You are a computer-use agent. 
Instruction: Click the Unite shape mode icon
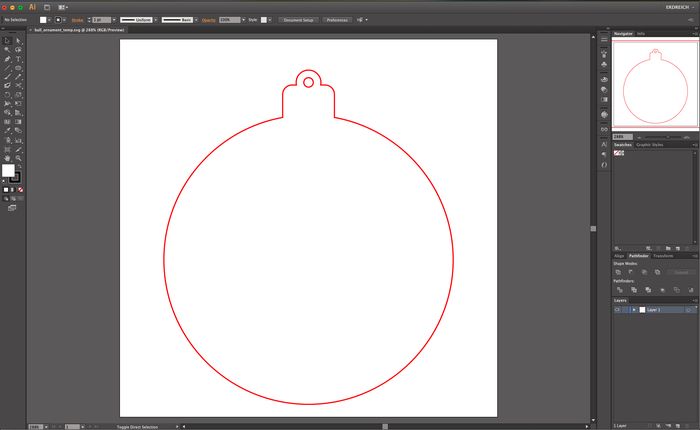(618, 272)
